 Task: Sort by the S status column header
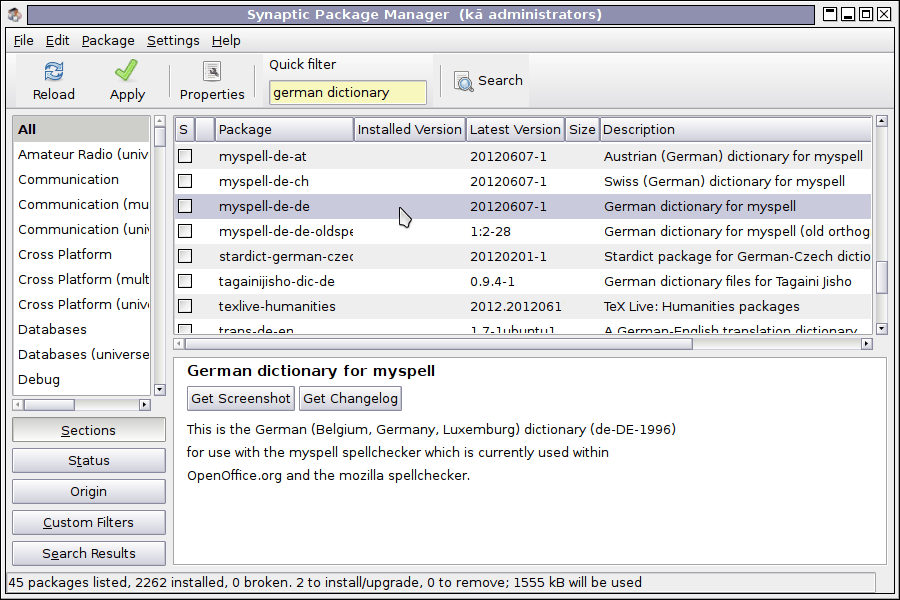click(184, 129)
